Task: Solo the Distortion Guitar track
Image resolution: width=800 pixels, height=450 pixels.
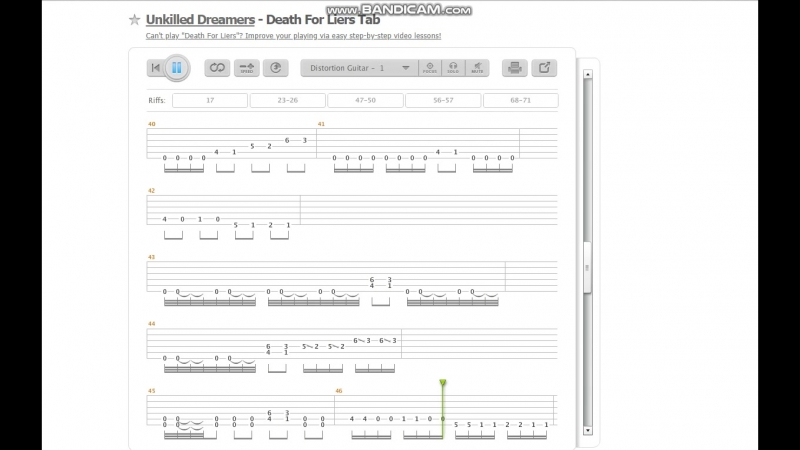Action: pyautogui.click(x=453, y=68)
